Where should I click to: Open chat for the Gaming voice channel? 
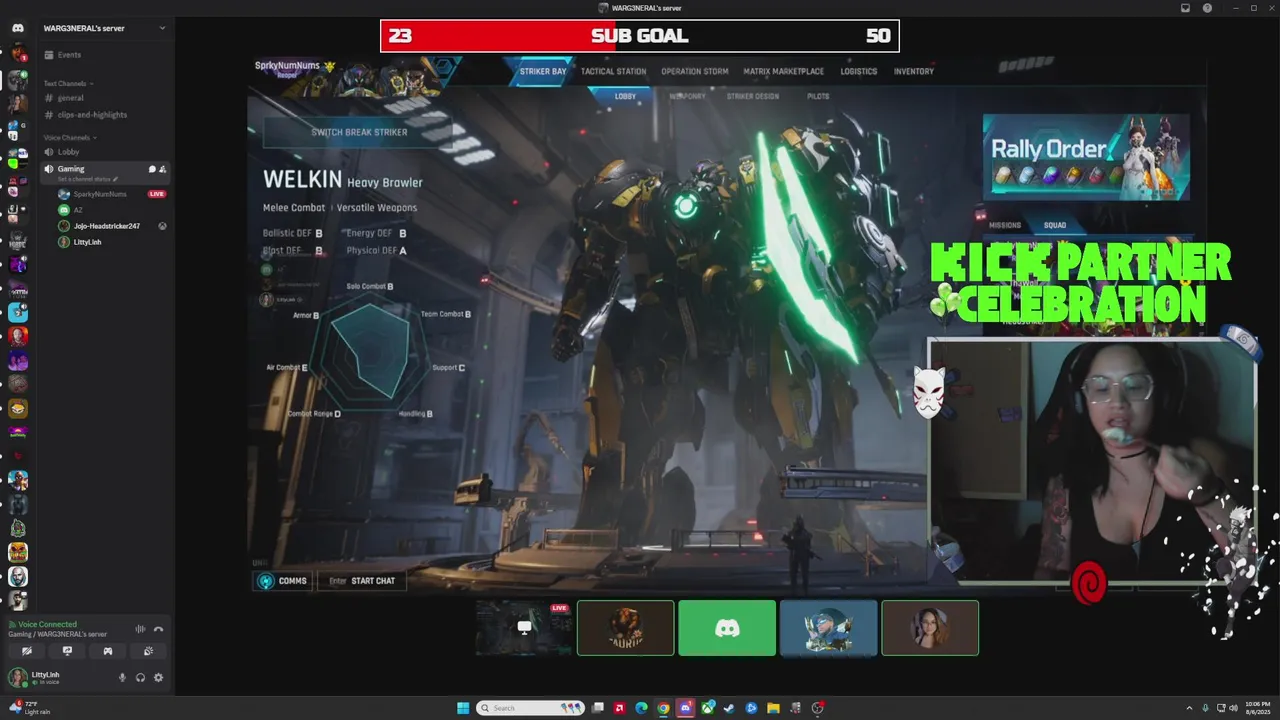coord(152,169)
